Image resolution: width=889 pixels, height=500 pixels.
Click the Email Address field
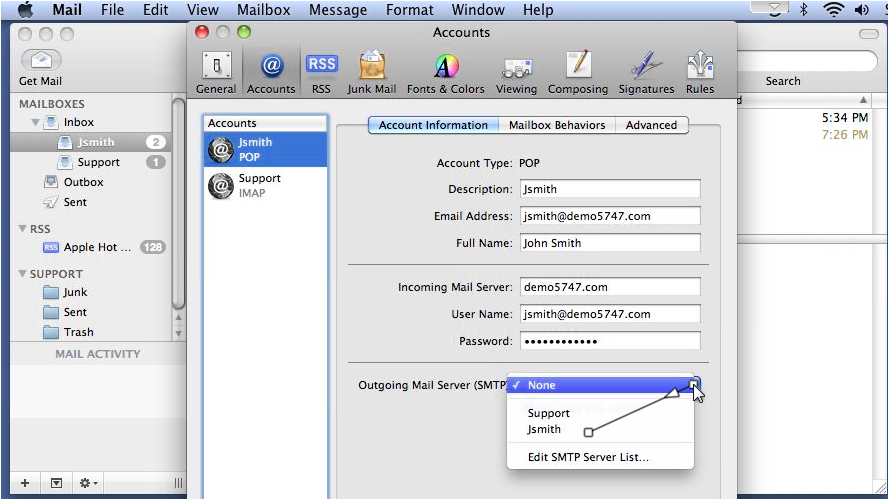(x=610, y=216)
